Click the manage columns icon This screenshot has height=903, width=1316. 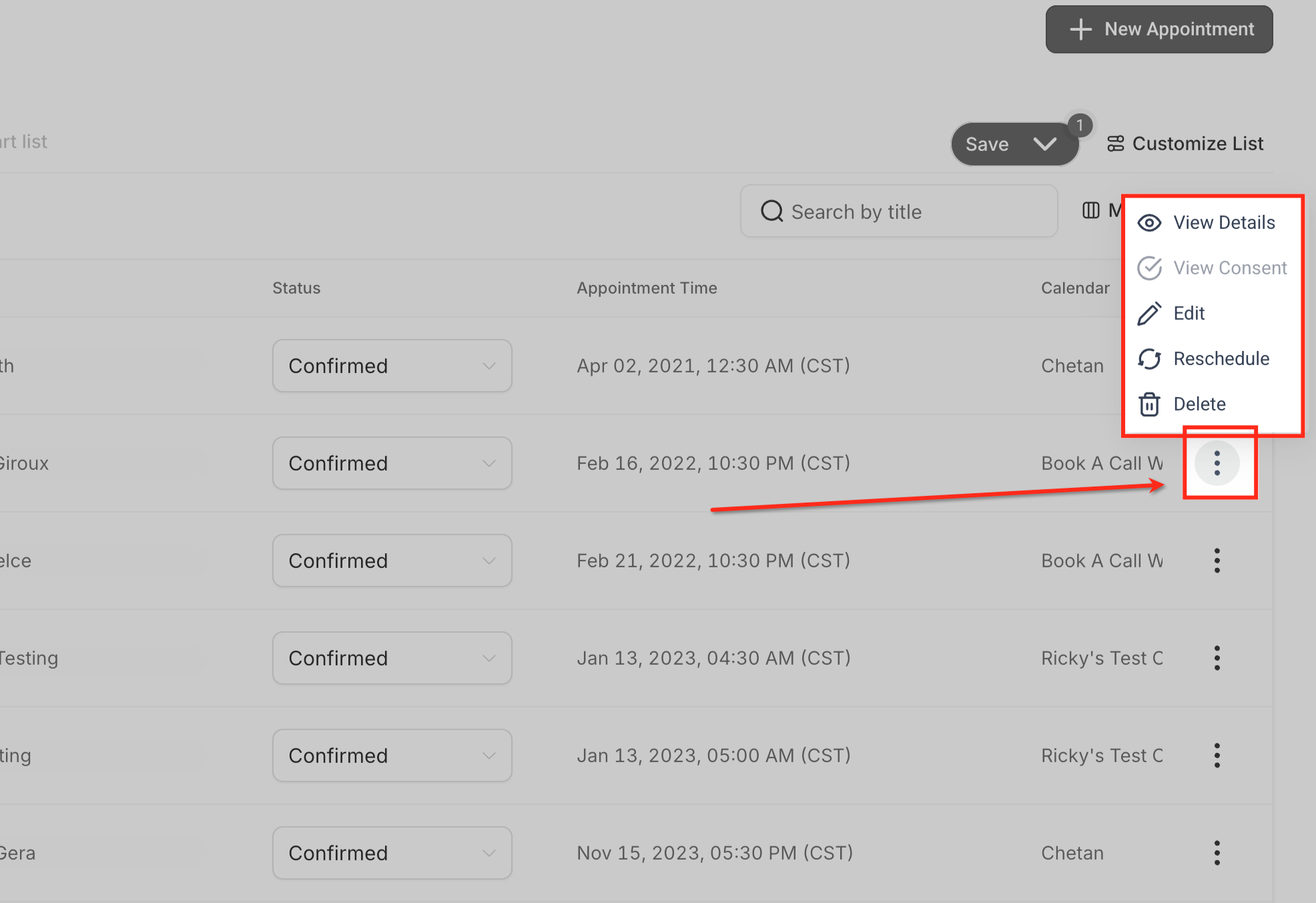(x=1090, y=211)
